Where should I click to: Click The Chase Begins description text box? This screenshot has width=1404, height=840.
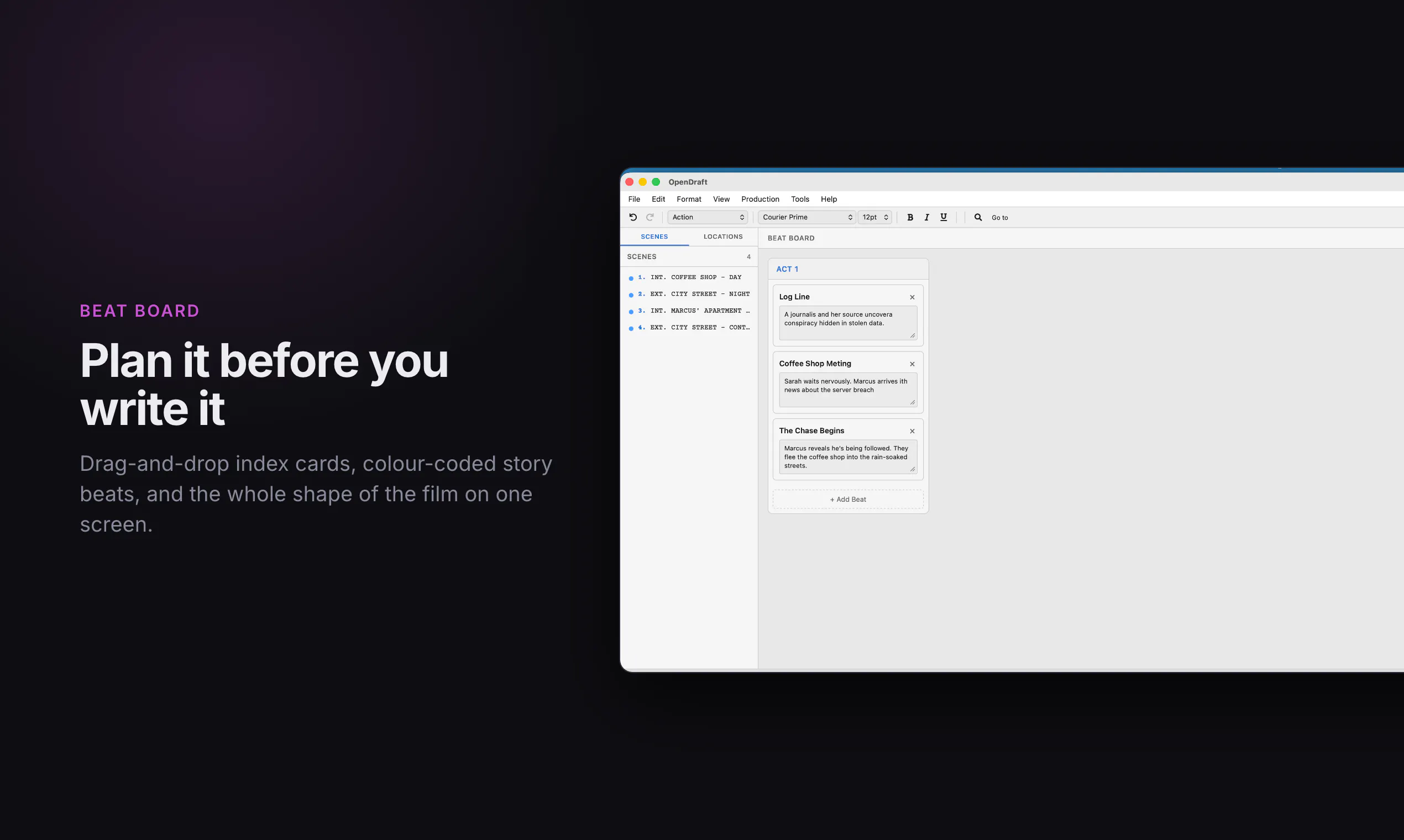(x=847, y=457)
